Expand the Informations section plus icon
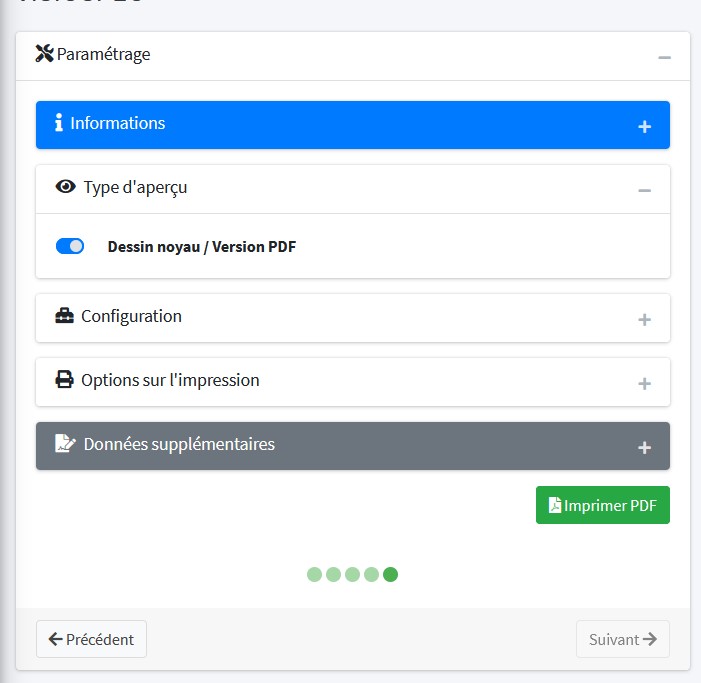 coord(644,127)
